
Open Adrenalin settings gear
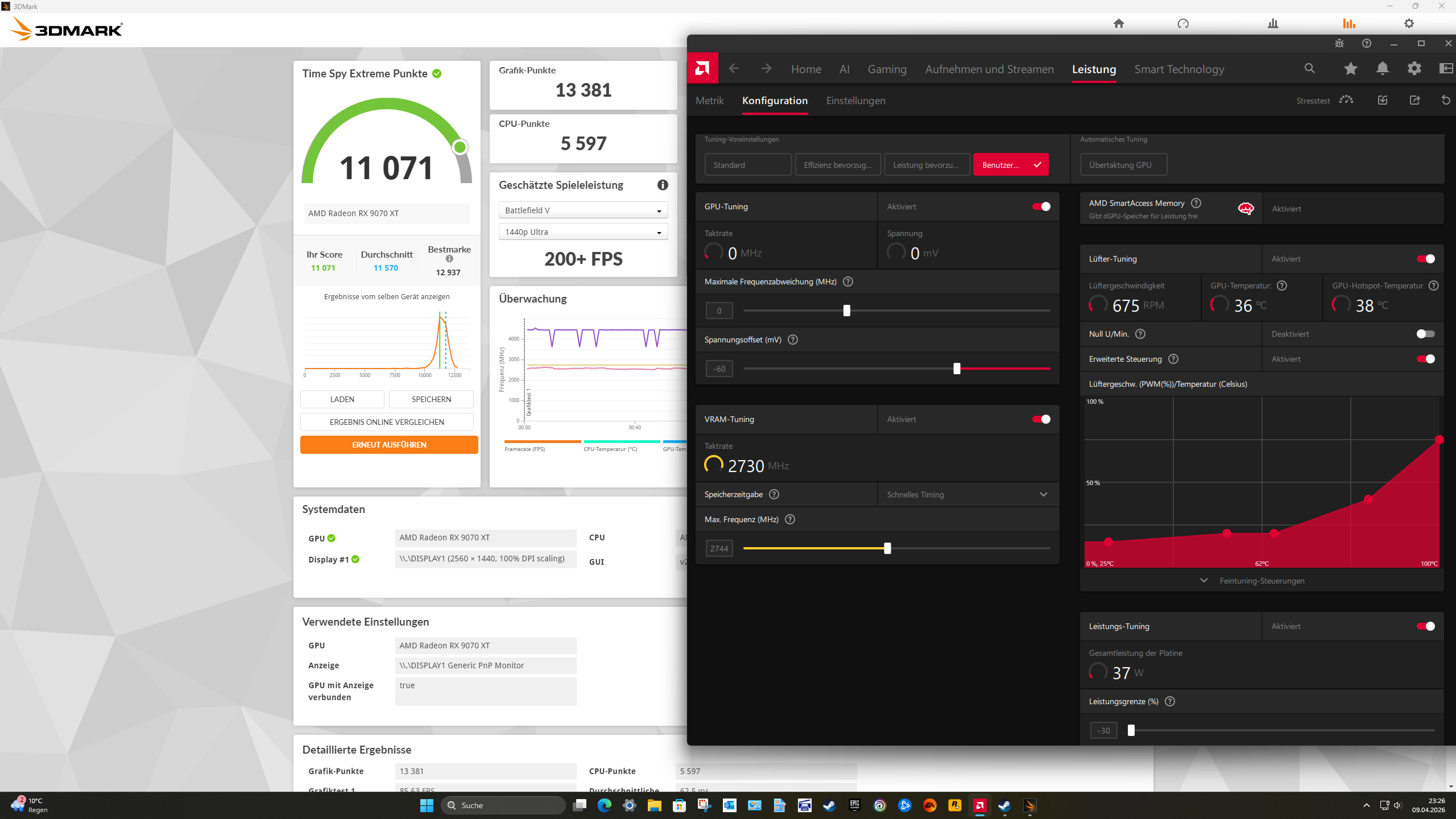[1414, 69]
